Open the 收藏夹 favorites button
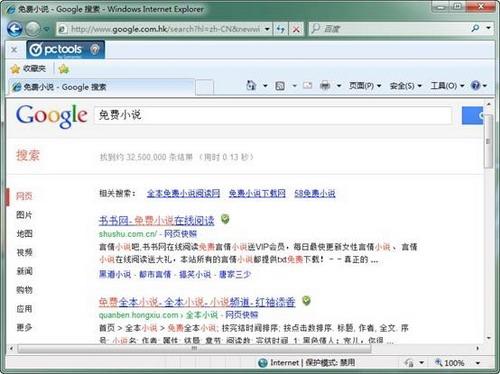This screenshot has width=500, height=374. tap(28, 69)
